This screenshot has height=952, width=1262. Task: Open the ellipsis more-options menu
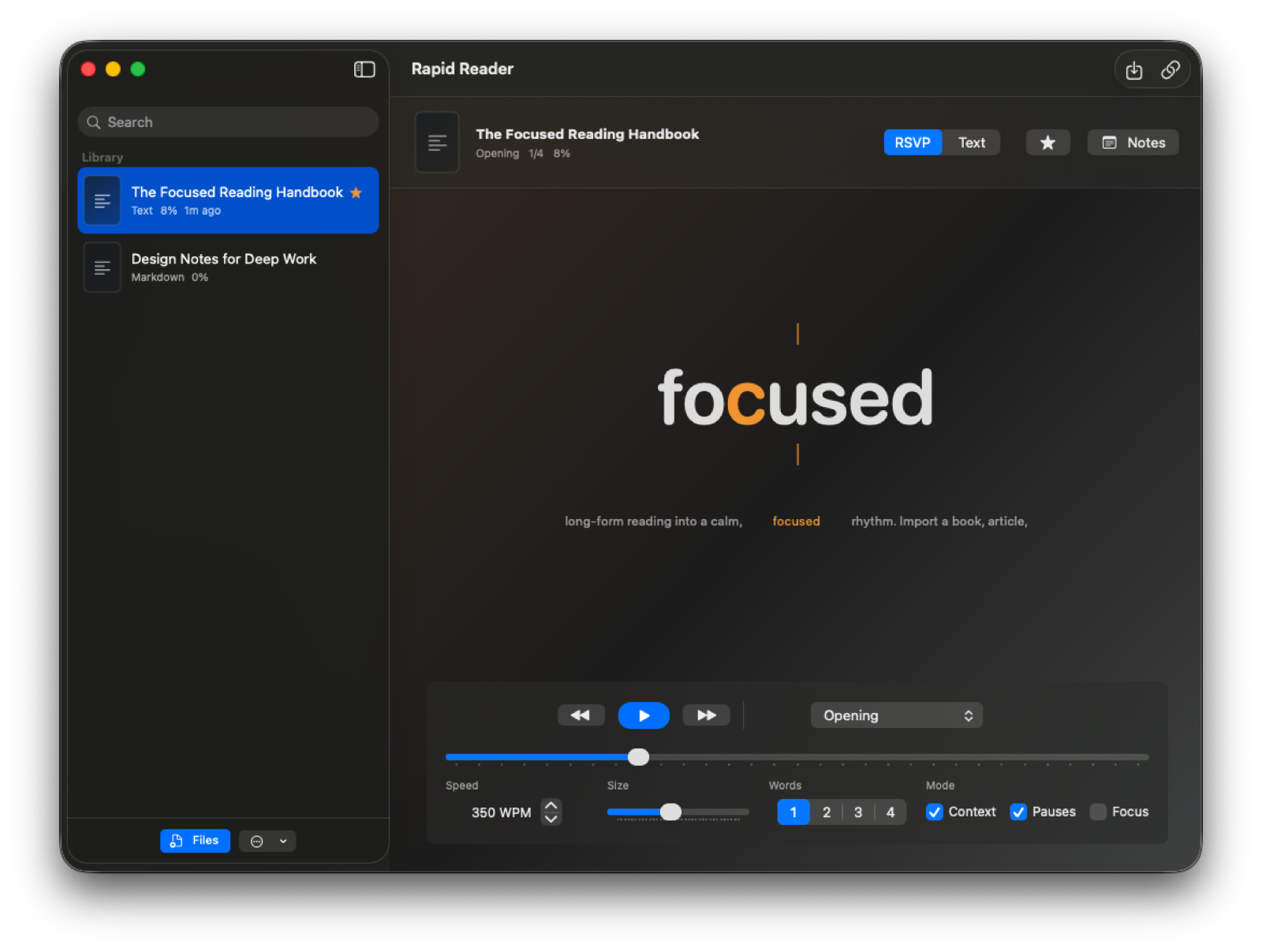click(267, 842)
